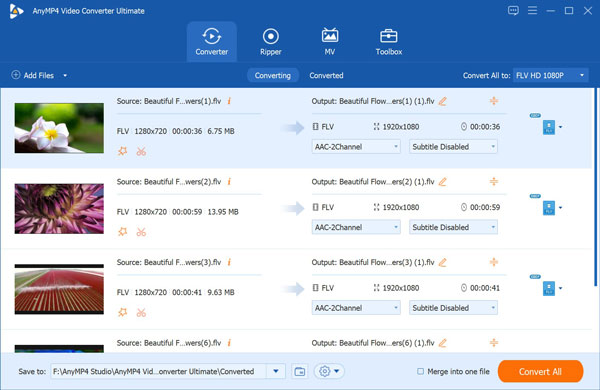Viewport: 600px width, 390px height.
Task: Show the Converting list
Action: point(272,75)
